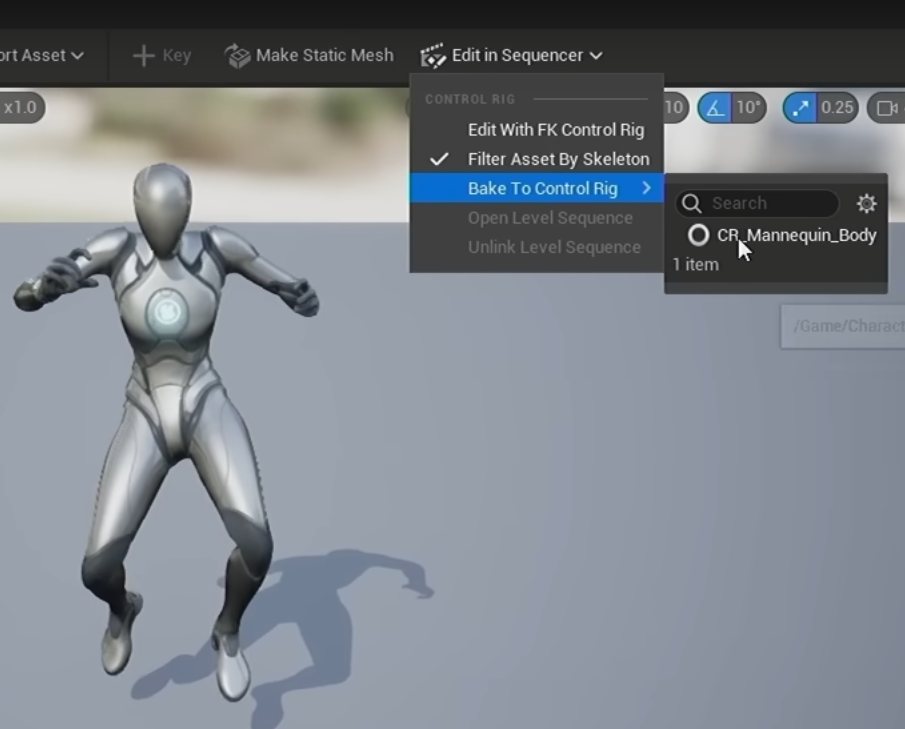Toggle rotation snapping on or off
This screenshot has height=729, width=905.
click(716, 107)
